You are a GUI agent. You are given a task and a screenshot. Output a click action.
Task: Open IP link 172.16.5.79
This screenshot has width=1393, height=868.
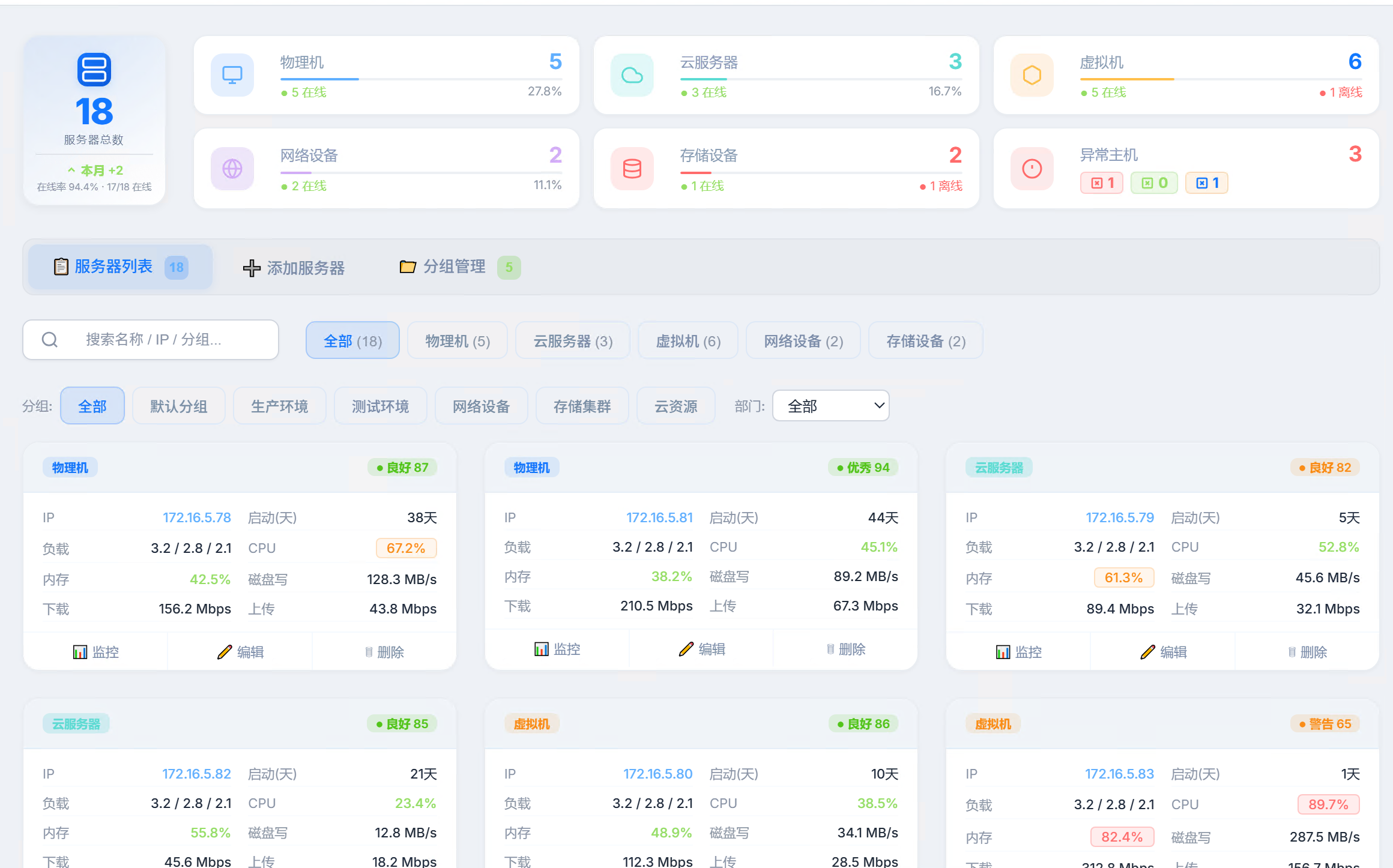[x=1120, y=517]
